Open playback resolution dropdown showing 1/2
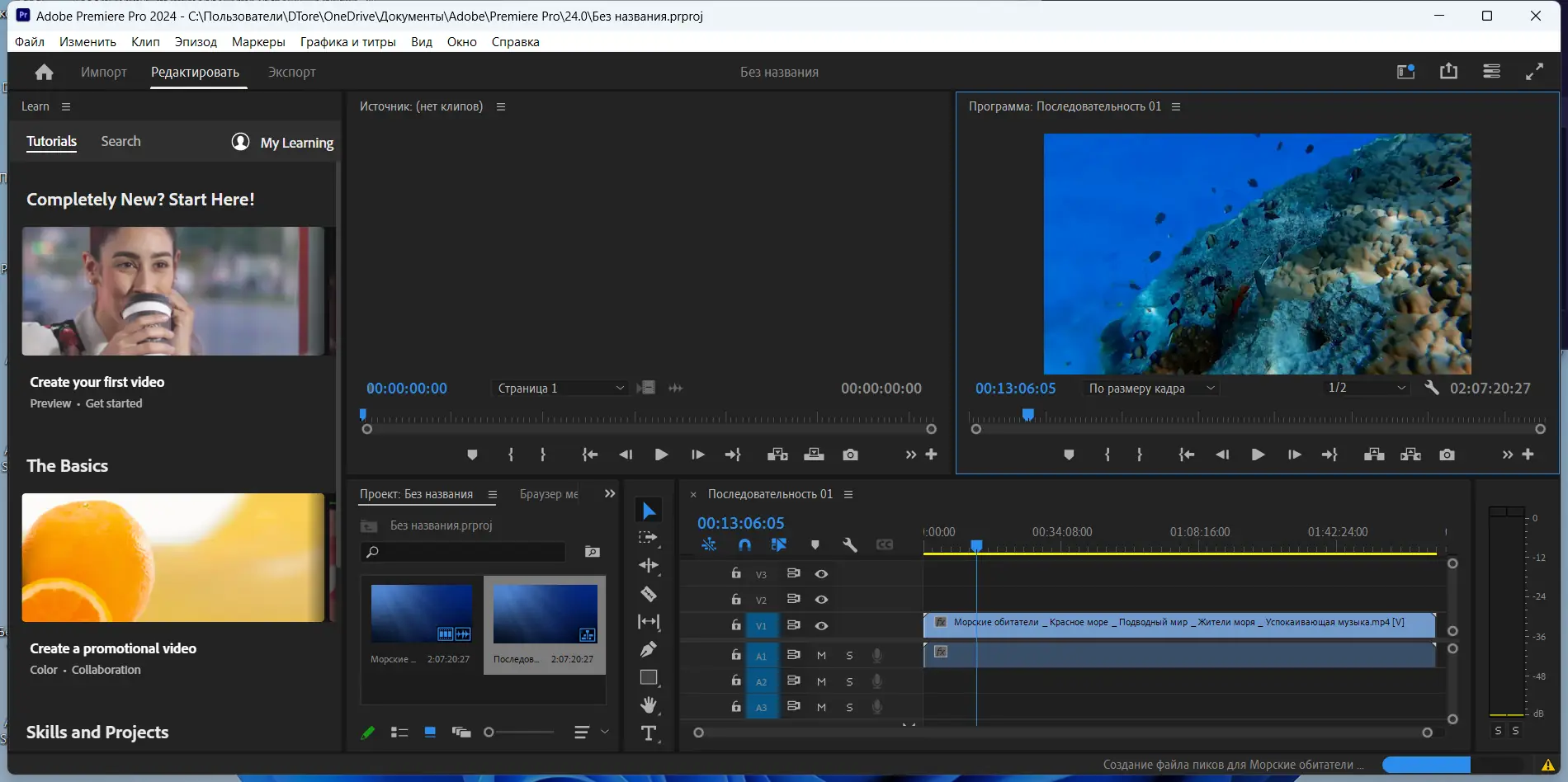The height and width of the screenshot is (782, 1568). click(1366, 388)
